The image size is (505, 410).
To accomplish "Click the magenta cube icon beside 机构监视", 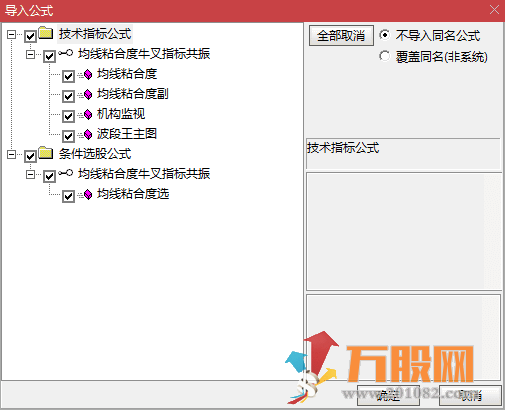I will point(88,115).
